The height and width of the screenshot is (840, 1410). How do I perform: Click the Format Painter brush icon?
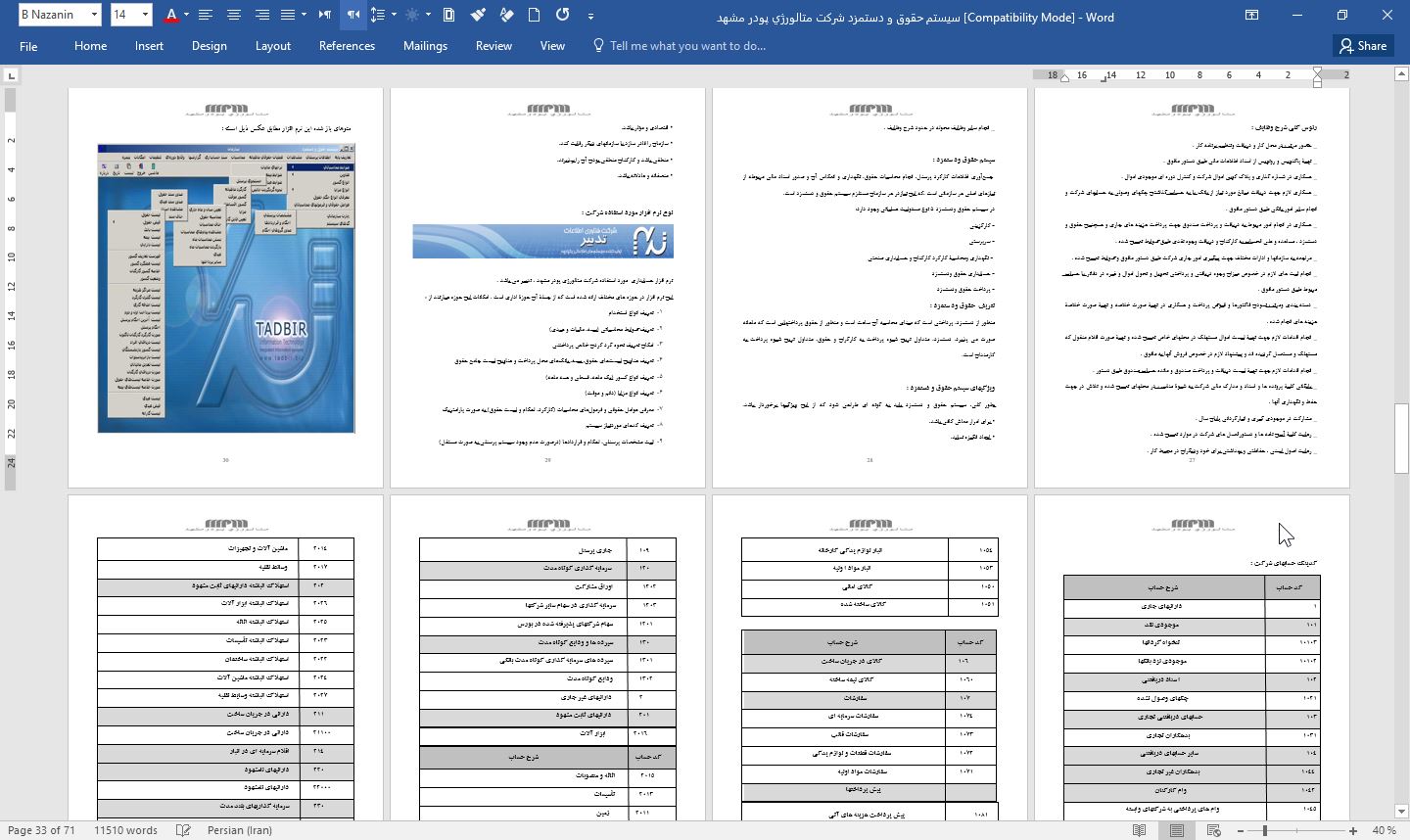[x=478, y=15]
